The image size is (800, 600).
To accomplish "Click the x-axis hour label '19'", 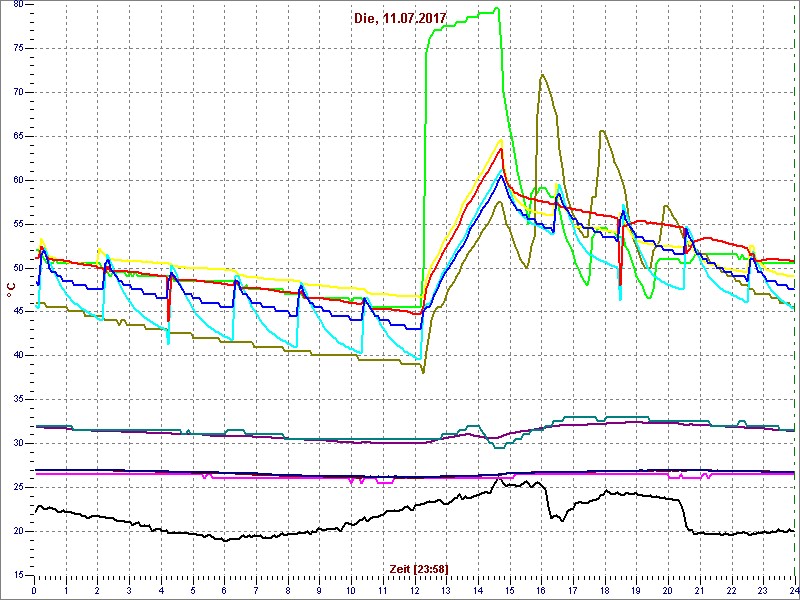I will click(636, 590).
